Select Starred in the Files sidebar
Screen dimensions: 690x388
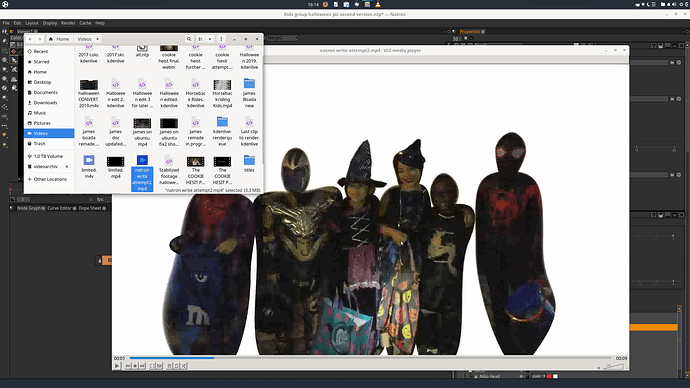pyautogui.click(x=49, y=62)
